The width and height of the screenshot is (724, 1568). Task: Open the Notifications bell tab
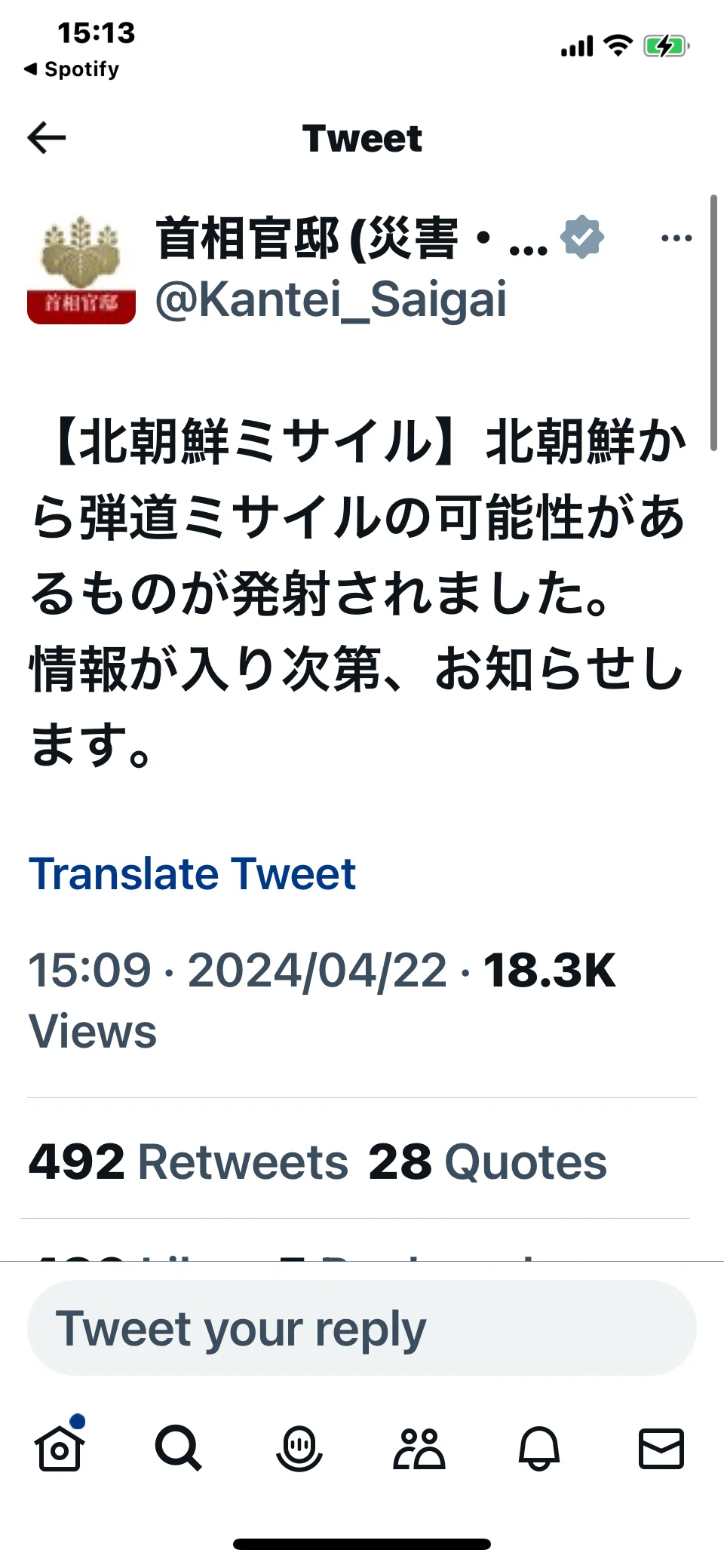click(539, 1448)
